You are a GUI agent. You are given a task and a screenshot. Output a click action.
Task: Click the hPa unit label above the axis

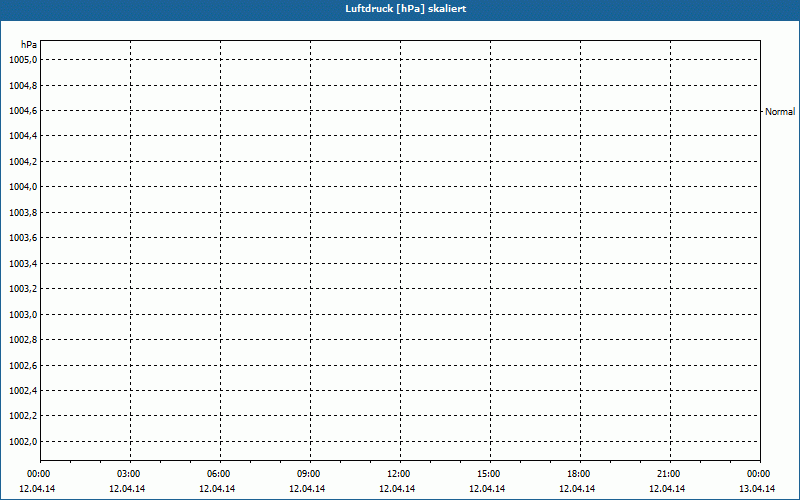coord(28,45)
